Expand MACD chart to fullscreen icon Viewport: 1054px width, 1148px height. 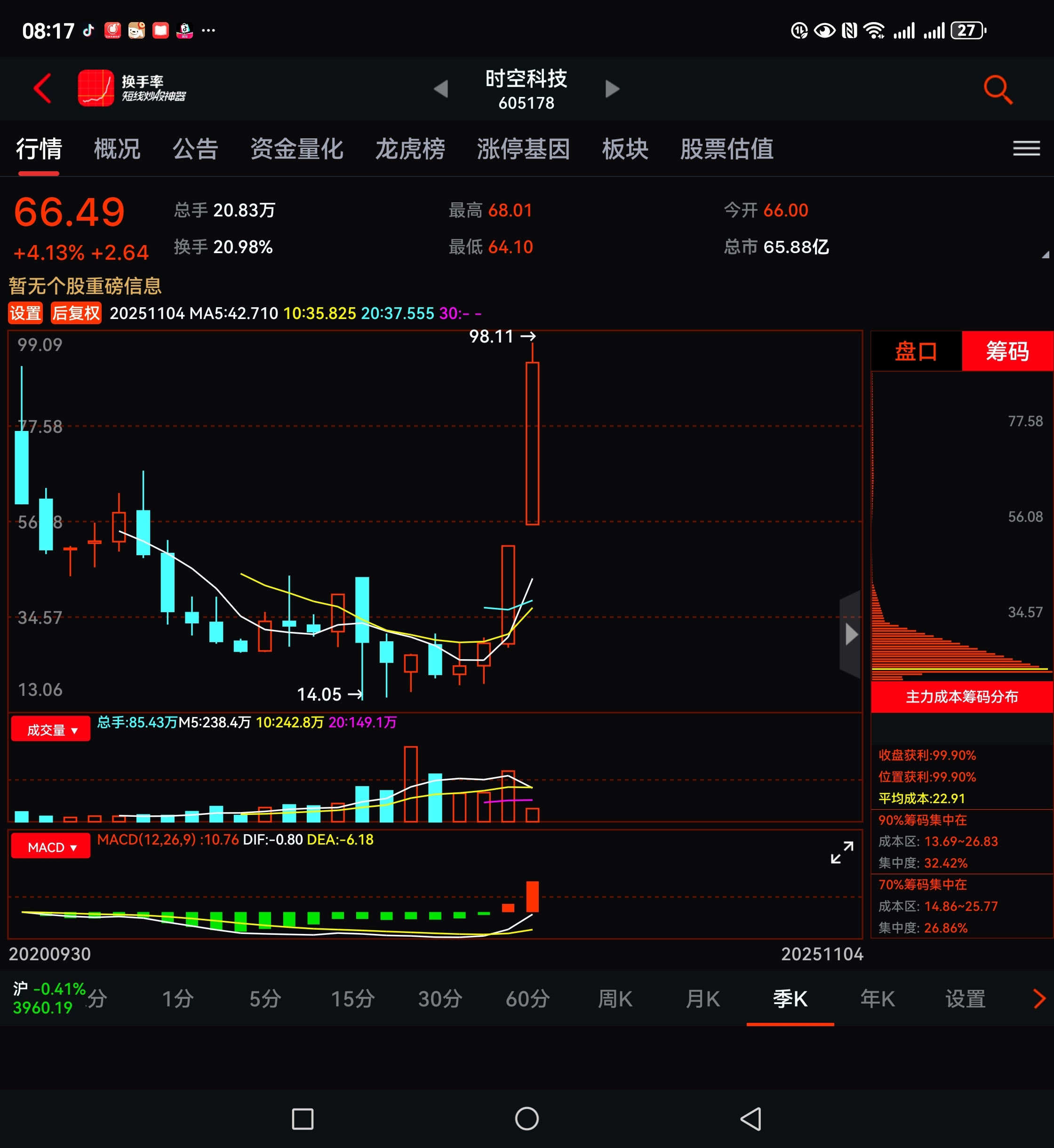tap(842, 852)
